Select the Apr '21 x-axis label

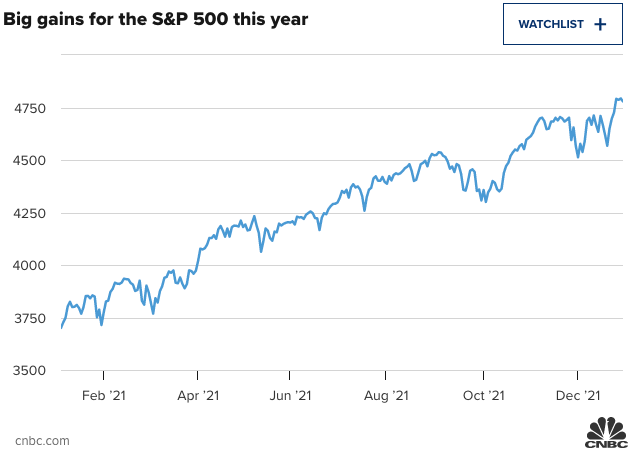197,396
